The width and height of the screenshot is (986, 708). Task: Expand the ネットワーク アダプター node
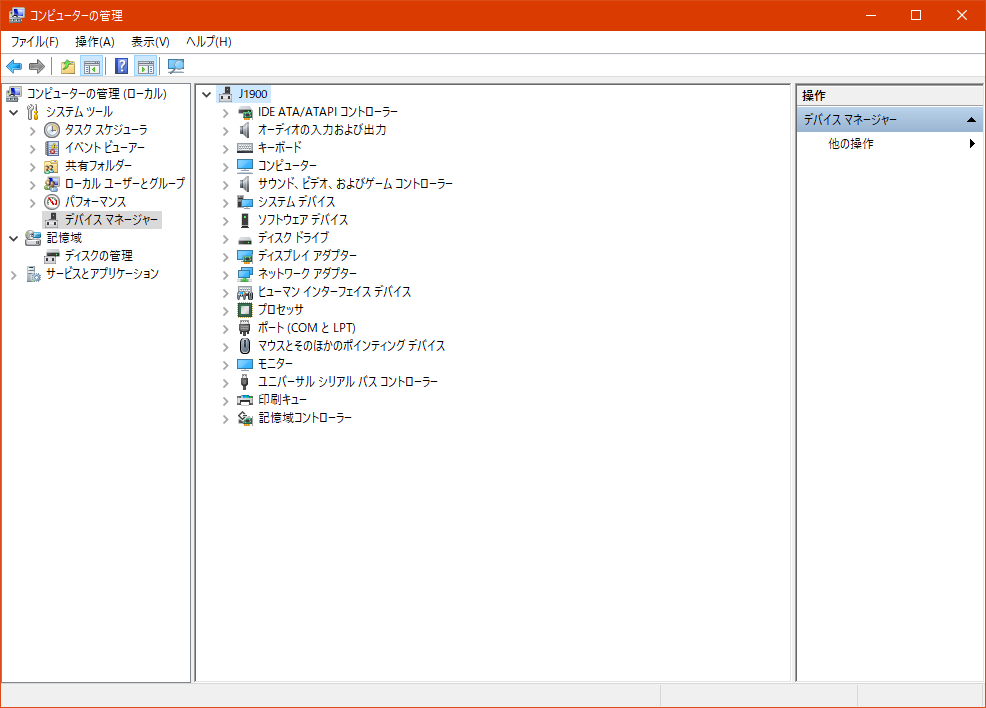(x=226, y=274)
